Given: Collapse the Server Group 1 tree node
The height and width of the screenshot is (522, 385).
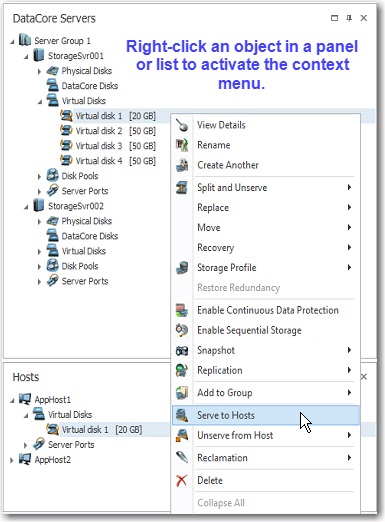Looking at the screenshot, I should tap(12, 42).
